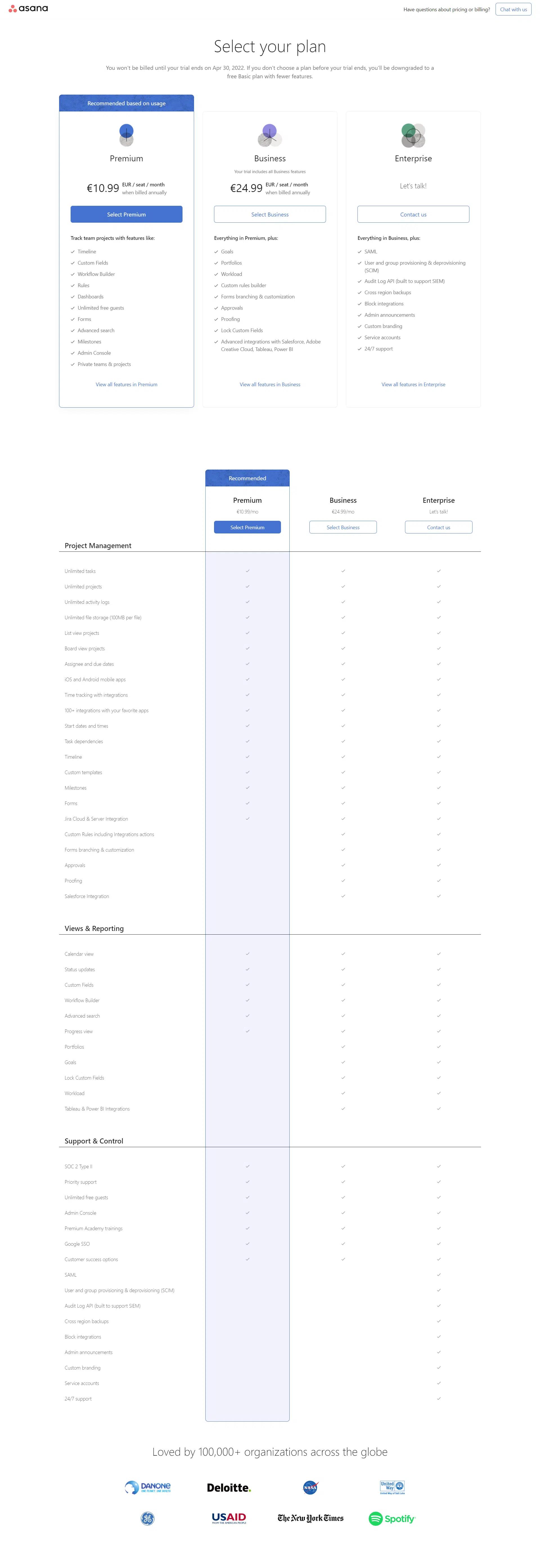This screenshot has height=1568, width=540.
Task: Open View all features in Business
Action: (269, 384)
